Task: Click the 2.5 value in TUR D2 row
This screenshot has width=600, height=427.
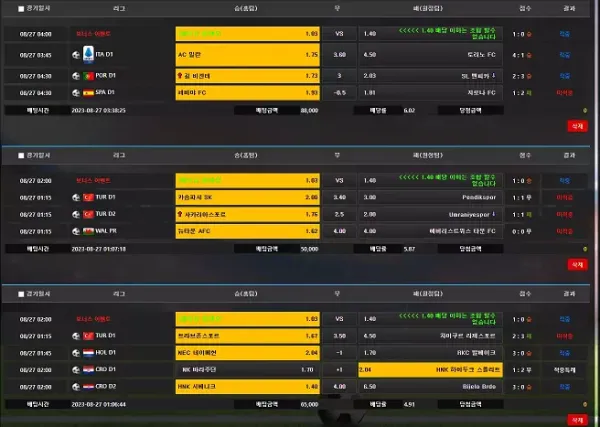Action: [339, 215]
